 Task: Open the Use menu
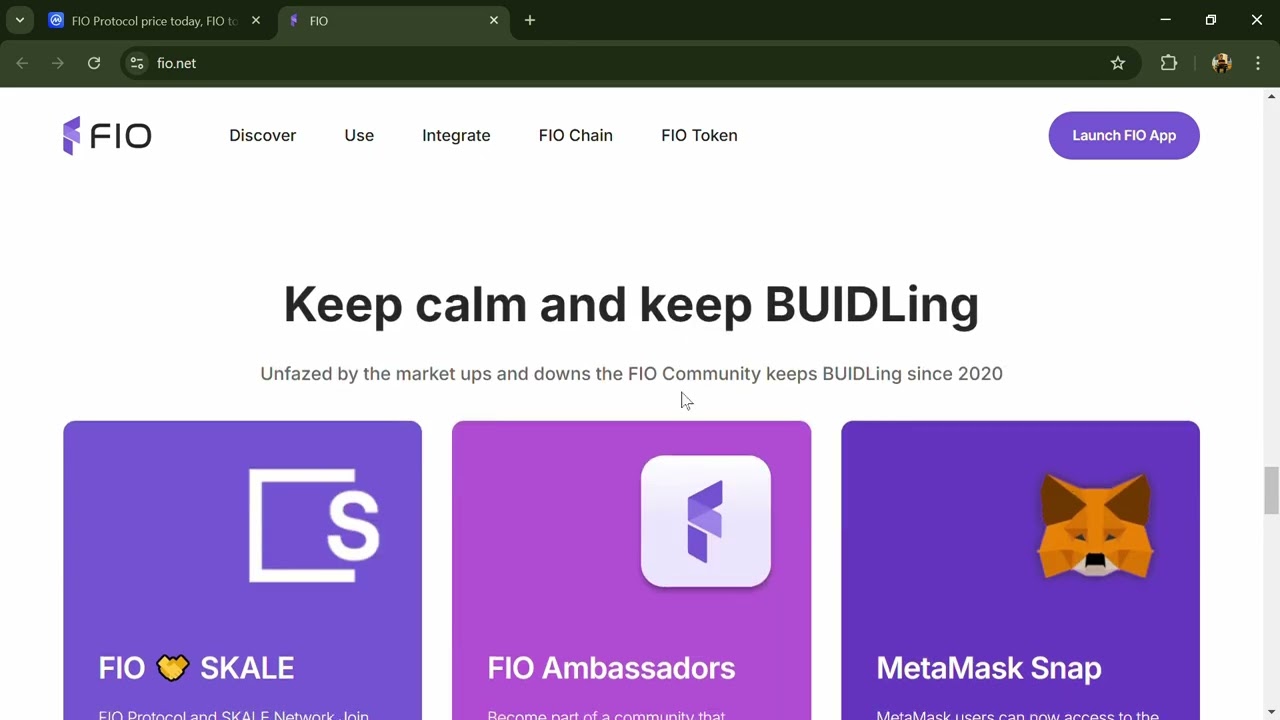(x=359, y=135)
